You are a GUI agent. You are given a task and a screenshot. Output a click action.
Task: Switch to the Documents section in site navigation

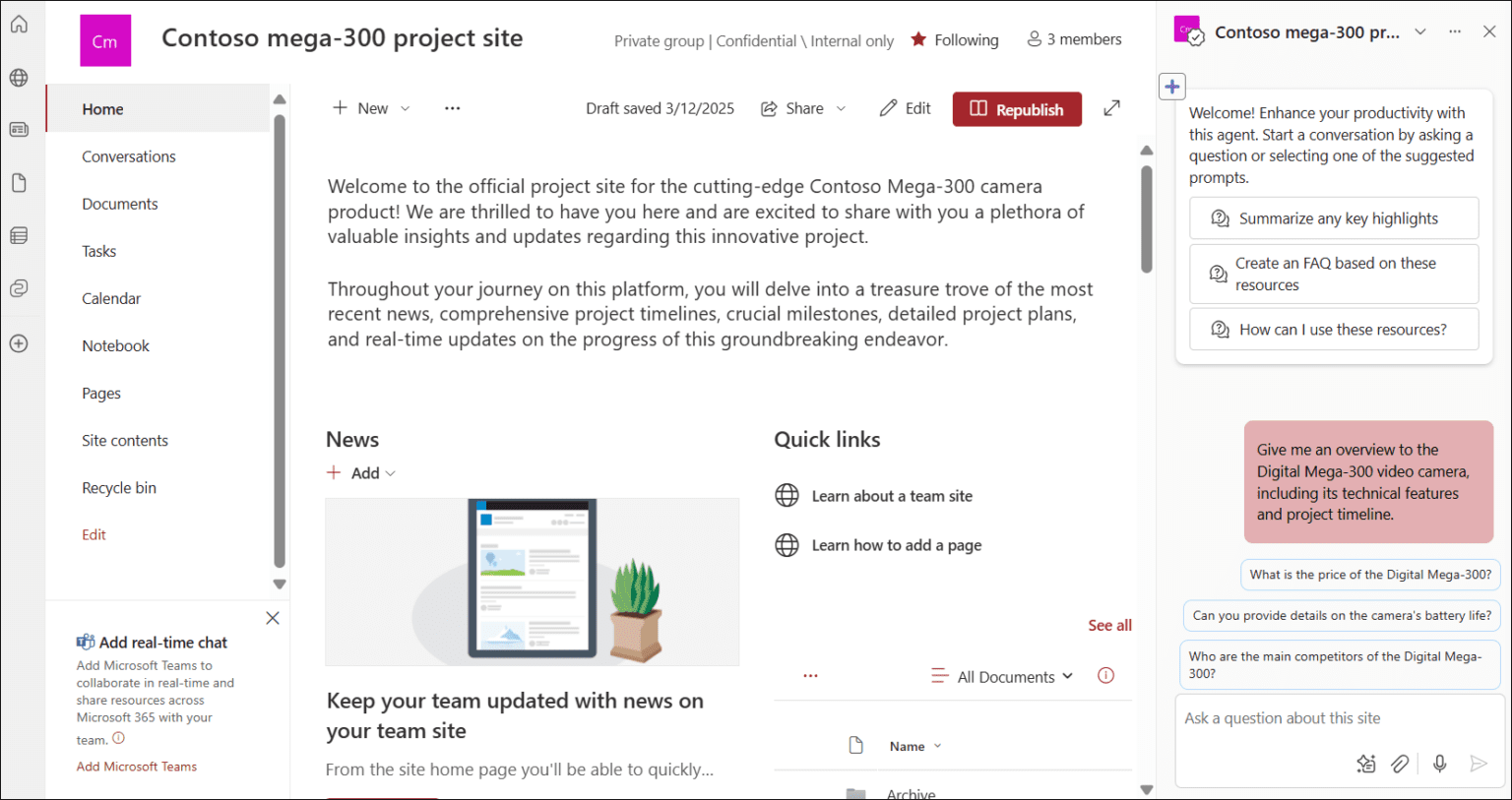119,204
